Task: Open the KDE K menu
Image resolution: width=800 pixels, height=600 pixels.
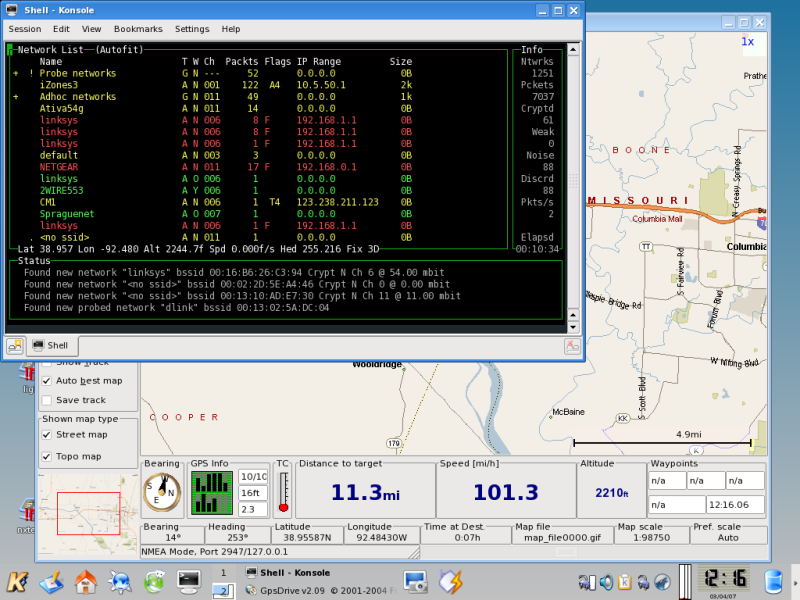Action: pyautogui.click(x=17, y=582)
